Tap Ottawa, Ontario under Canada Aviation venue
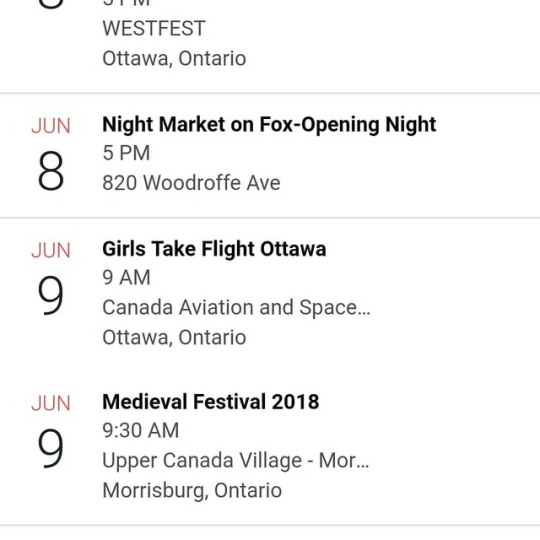Viewport: 540px width, 540px height. pyautogui.click(x=174, y=337)
